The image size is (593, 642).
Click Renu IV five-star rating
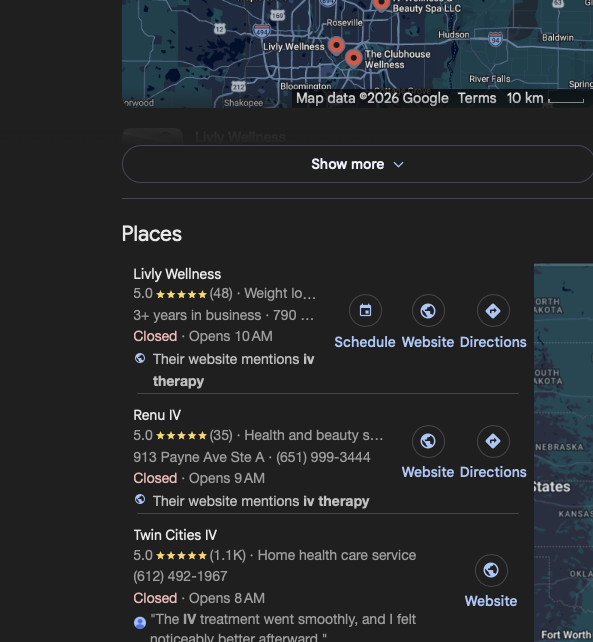point(183,435)
